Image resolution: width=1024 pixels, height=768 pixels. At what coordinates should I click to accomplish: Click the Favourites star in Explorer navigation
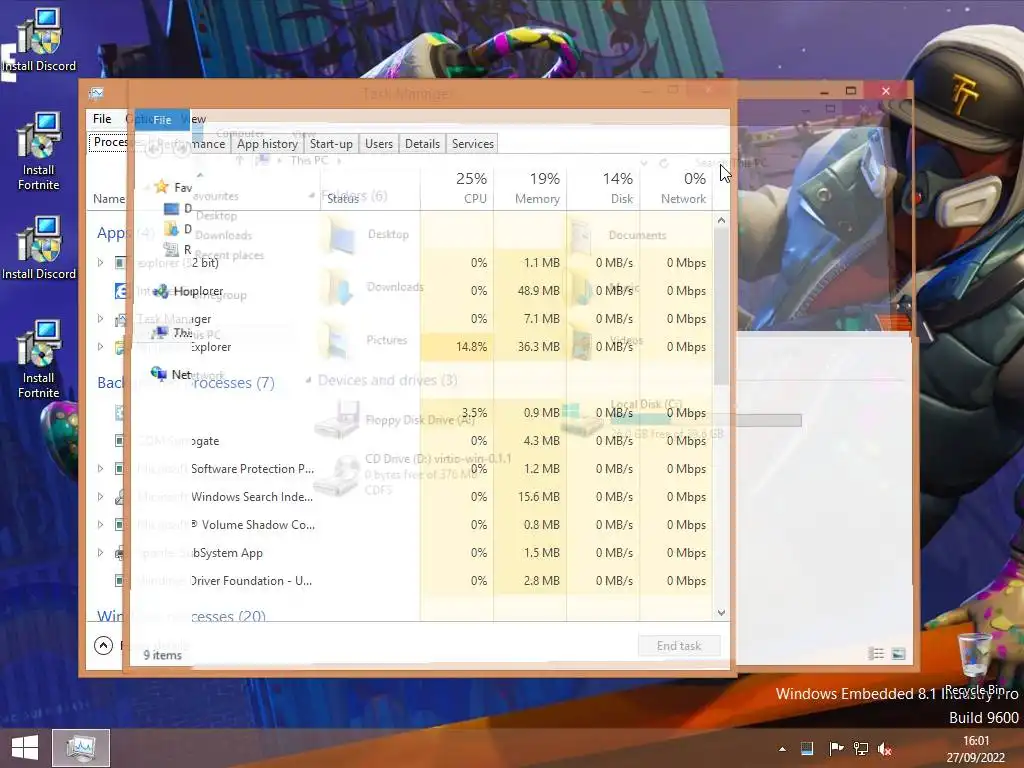tap(161, 187)
